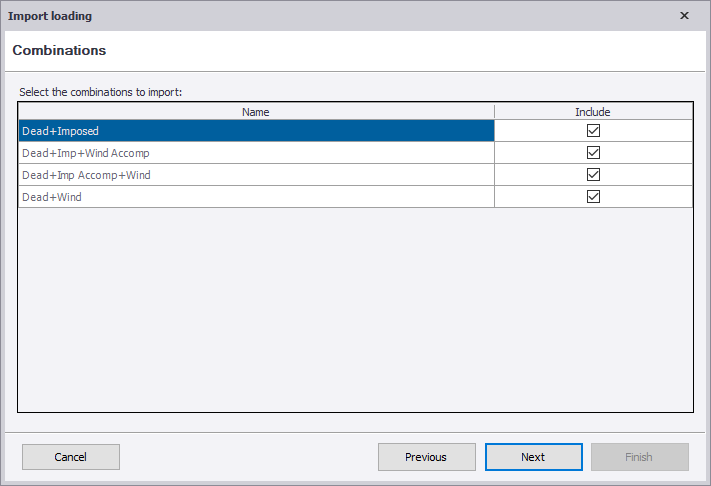
Task: Click divider between Name and Include headers
Action: [494, 112]
